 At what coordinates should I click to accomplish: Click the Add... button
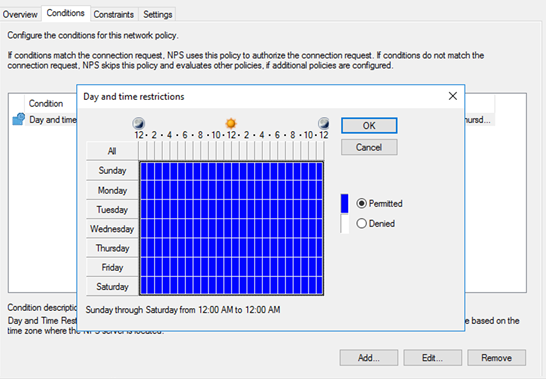tap(369, 358)
